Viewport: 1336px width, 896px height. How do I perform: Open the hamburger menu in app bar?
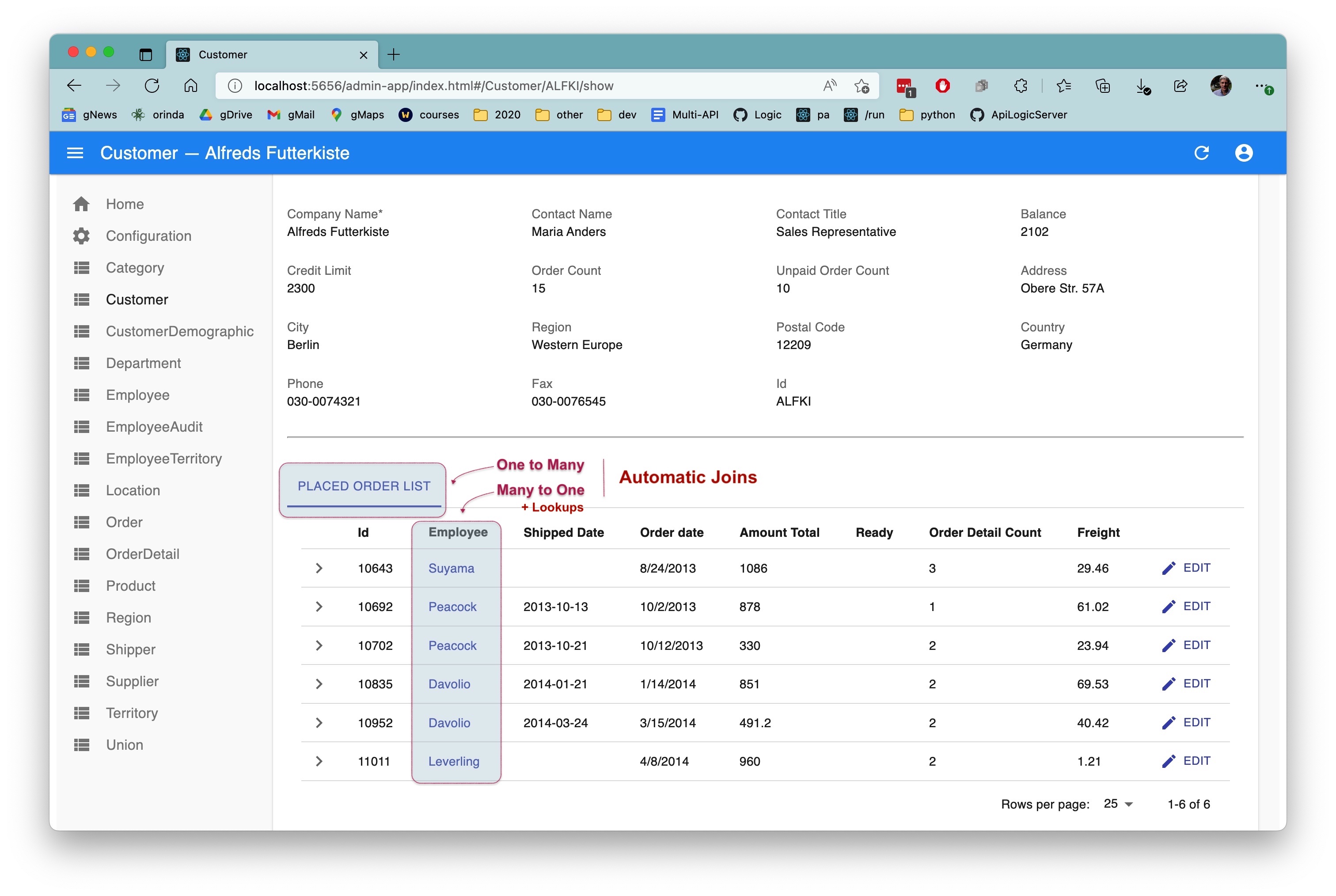75,153
